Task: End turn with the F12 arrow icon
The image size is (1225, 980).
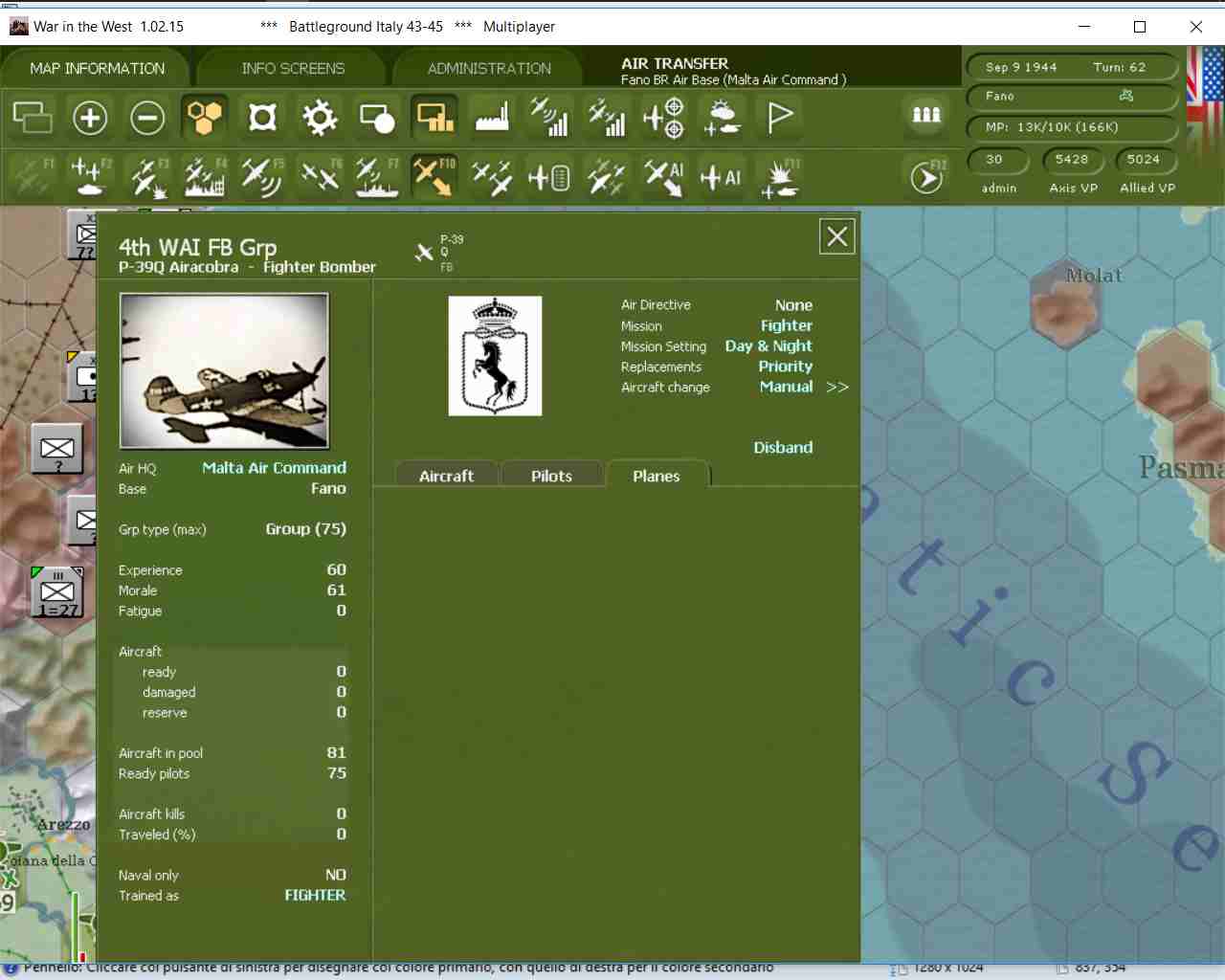Action: pyautogui.click(x=926, y=177)
